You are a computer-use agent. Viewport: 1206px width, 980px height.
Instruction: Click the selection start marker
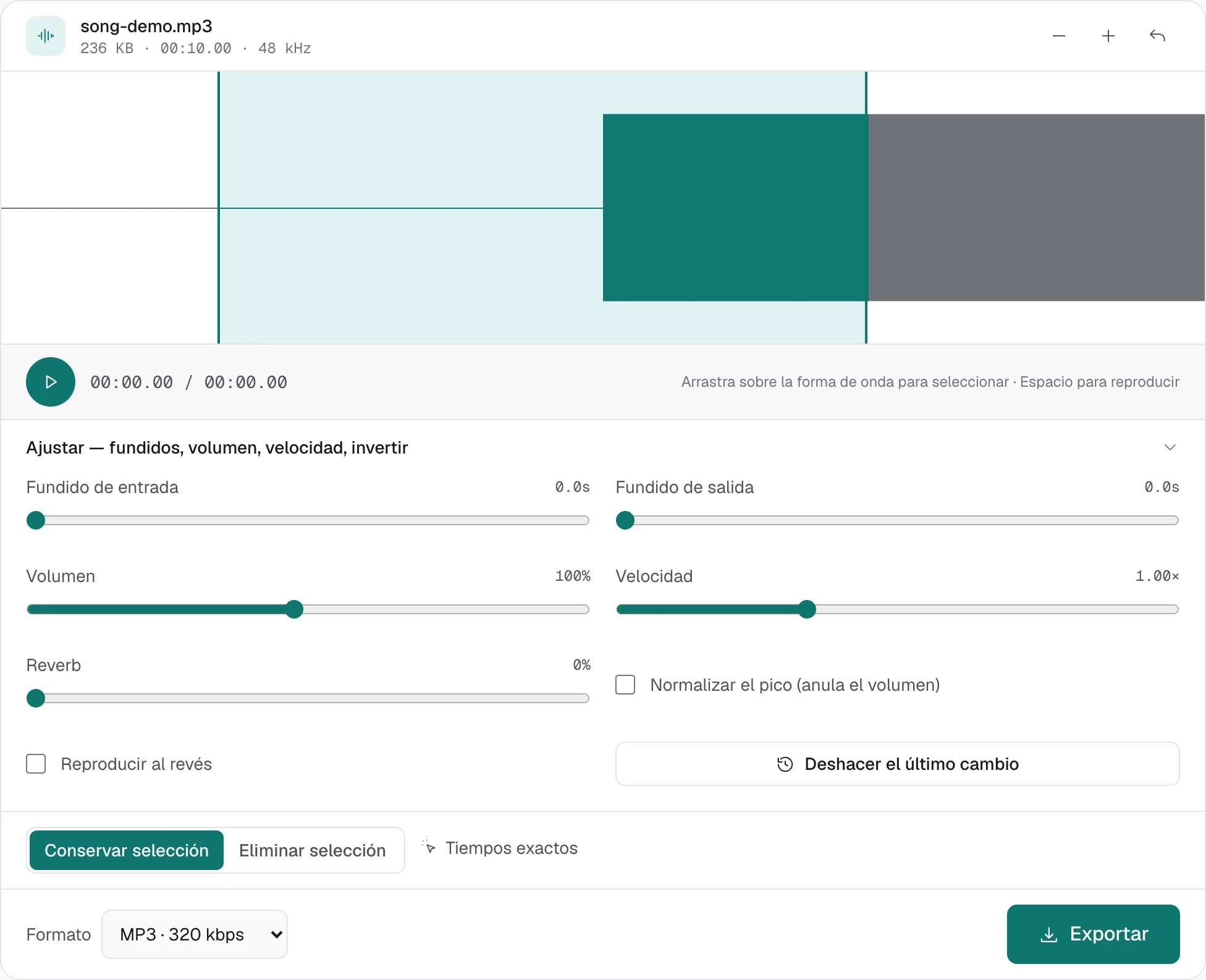pos(219,208)
